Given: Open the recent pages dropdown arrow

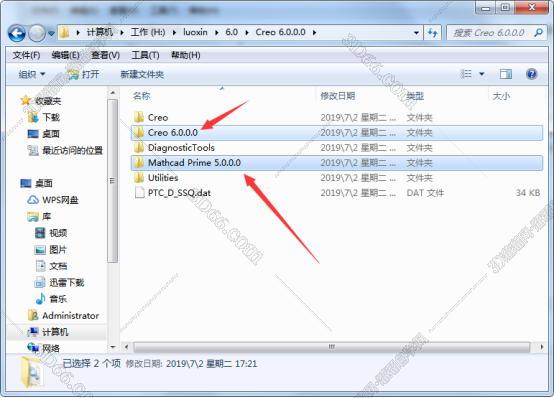Looking at the screenshot, I should pos(52,33).
